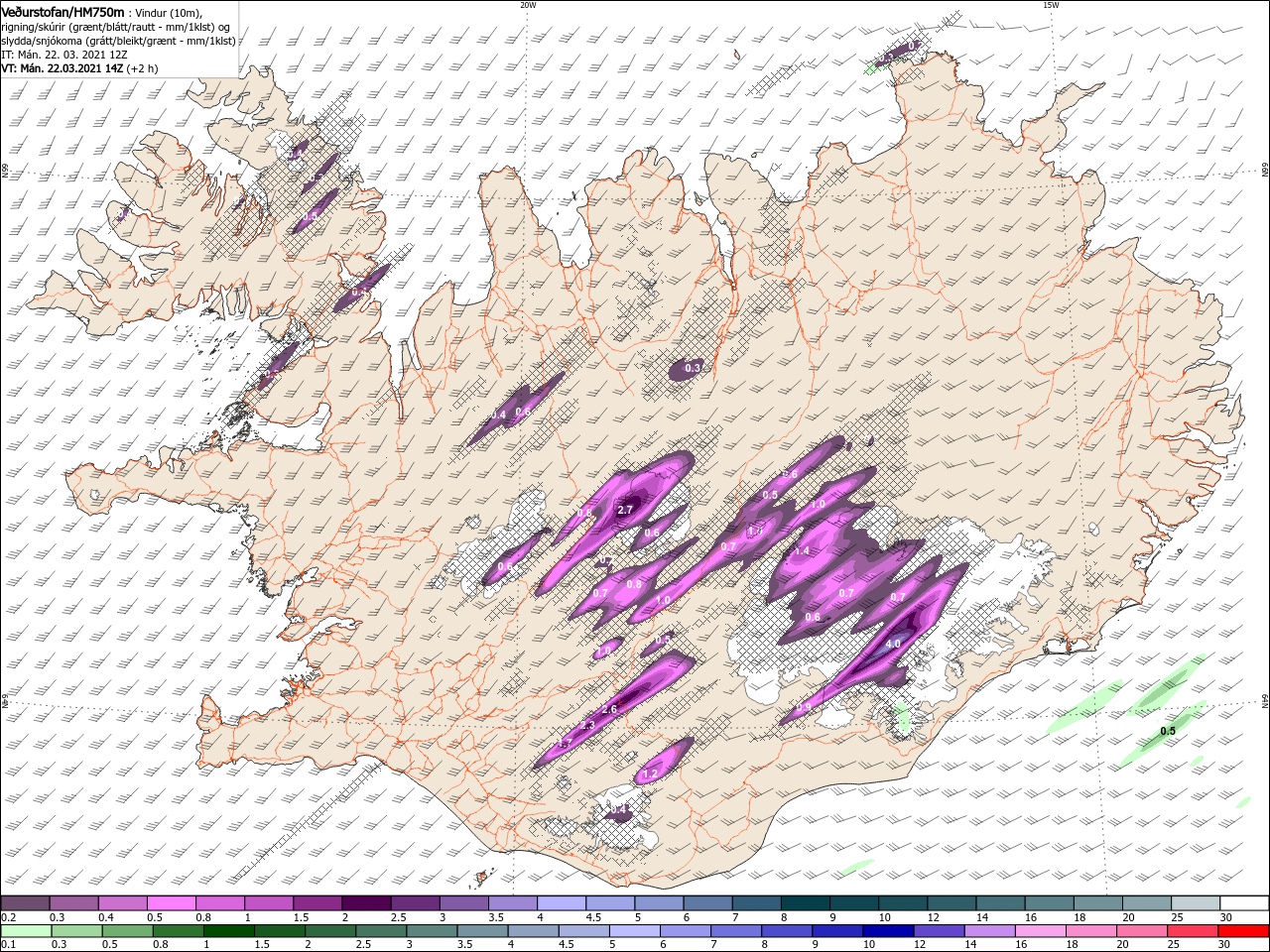Pick the red-pink swatch labeled 25 in the rain legend
This screenshot has height=952, width=1270.
[1194, 931]
